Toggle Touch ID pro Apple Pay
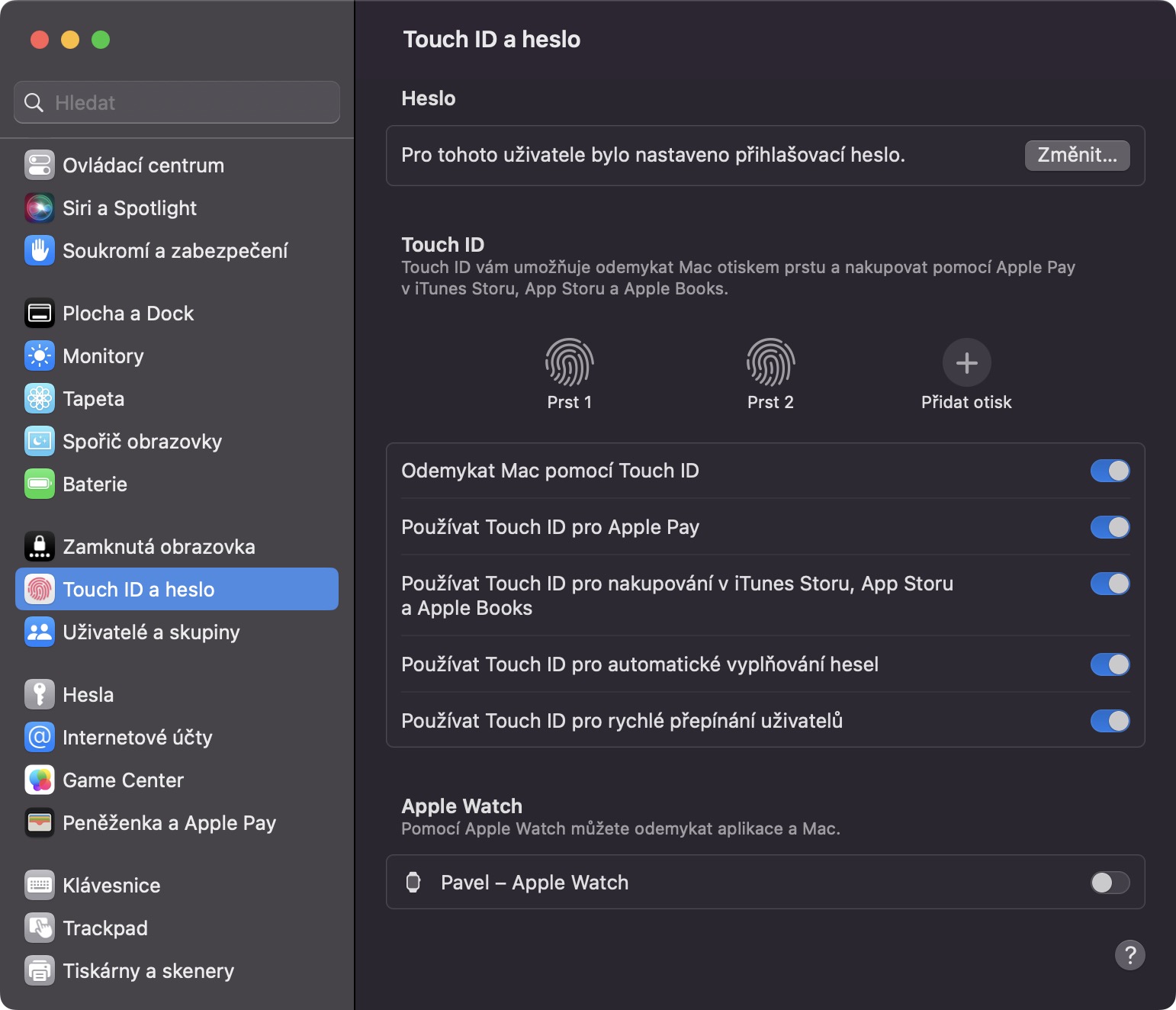The image size is (1176, 1010). click(1110, 527)
